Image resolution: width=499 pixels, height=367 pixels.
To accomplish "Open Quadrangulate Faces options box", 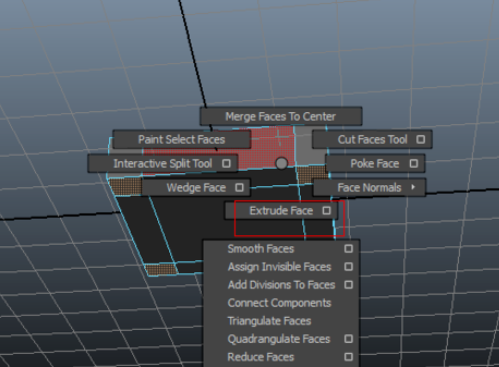I will 348,339.
